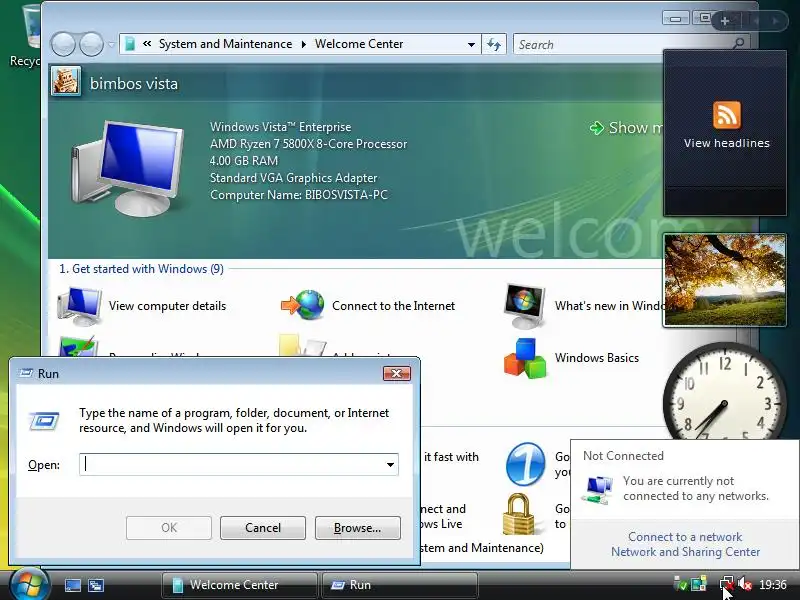Click View headlines in feed gadget

pos(727,143)
